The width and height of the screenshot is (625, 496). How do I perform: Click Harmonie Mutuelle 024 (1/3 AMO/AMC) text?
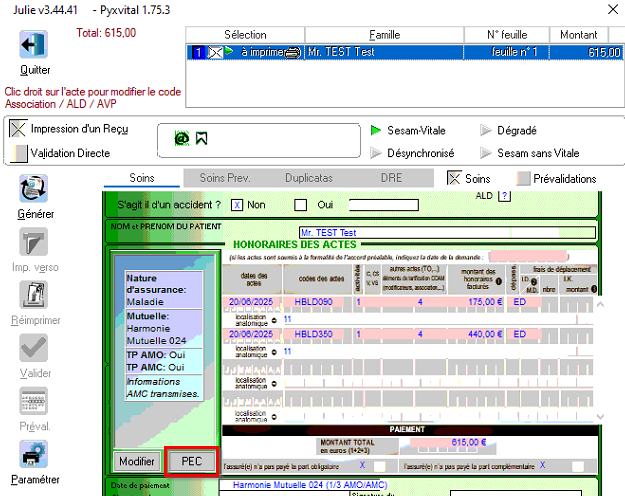(x=310, y=485)
